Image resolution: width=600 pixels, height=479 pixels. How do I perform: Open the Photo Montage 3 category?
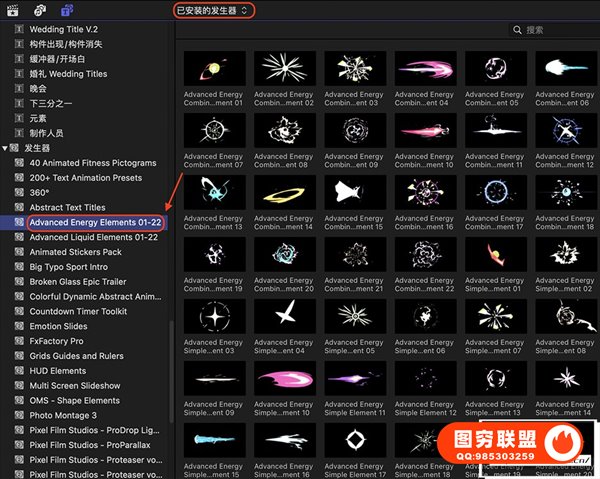tap(62, 415)
